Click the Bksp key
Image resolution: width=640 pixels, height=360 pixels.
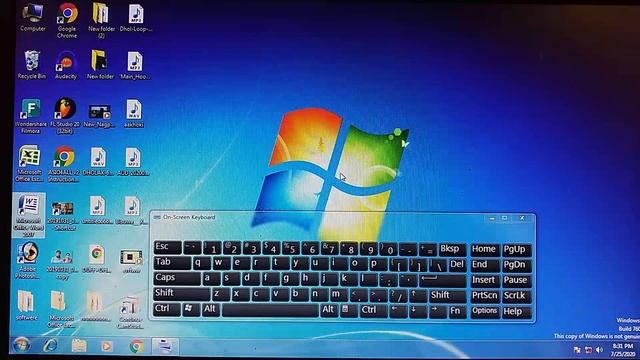(452, 249)
